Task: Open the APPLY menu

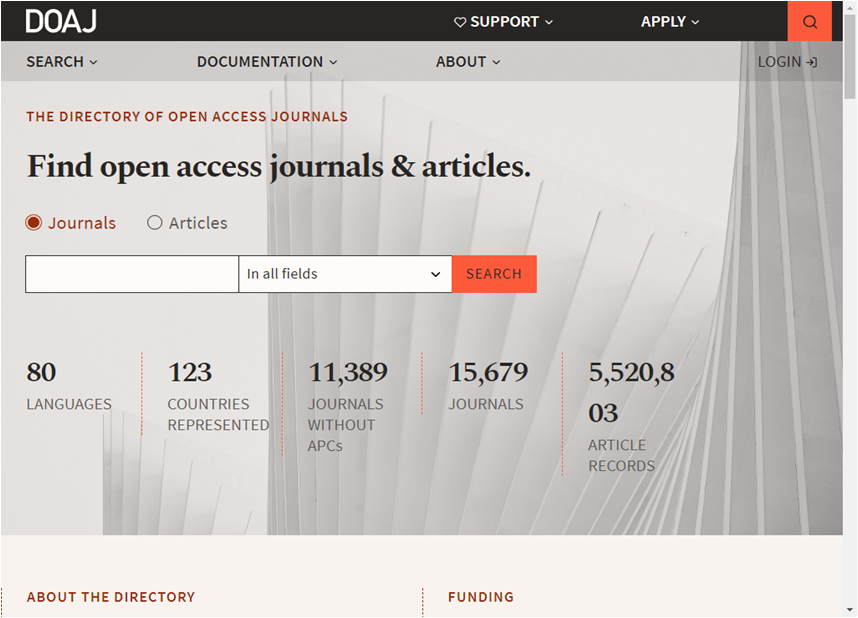Action: coord(670,22)
